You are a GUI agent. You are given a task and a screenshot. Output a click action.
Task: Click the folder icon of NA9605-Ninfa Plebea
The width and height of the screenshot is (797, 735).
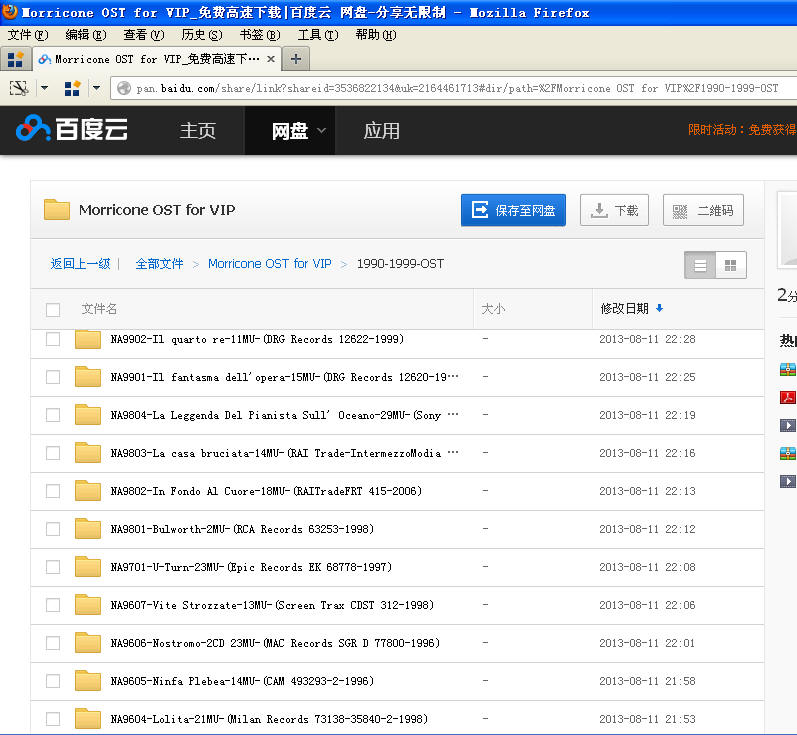87,681
